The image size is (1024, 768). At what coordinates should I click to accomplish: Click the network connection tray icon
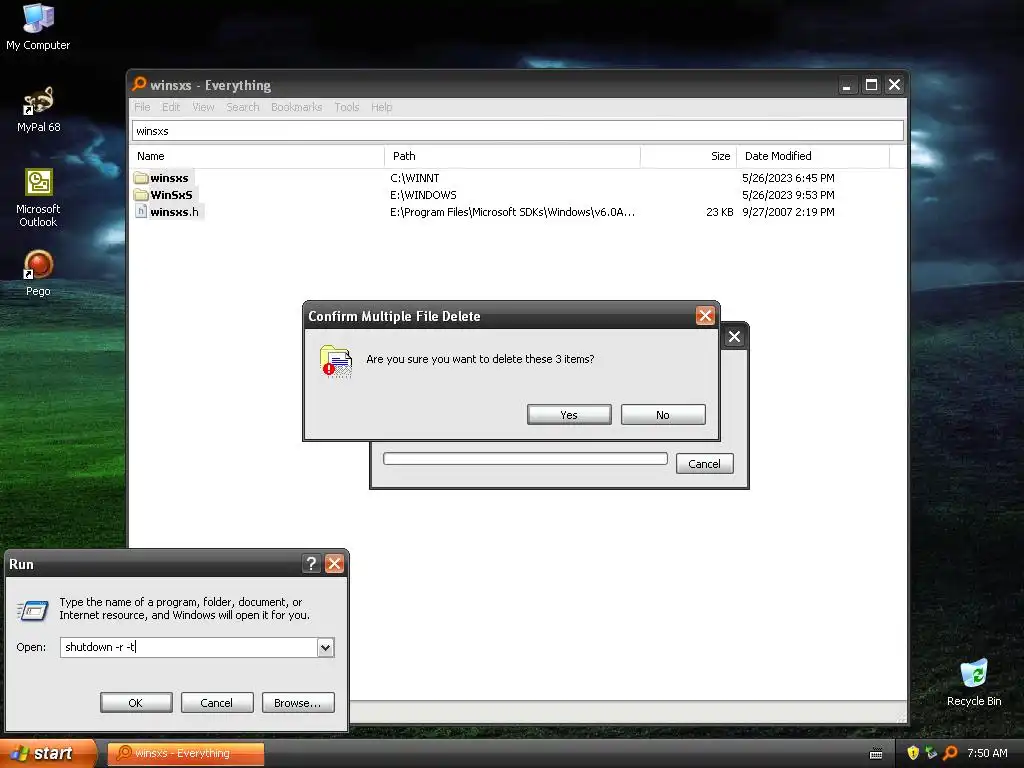coord(931,753)
